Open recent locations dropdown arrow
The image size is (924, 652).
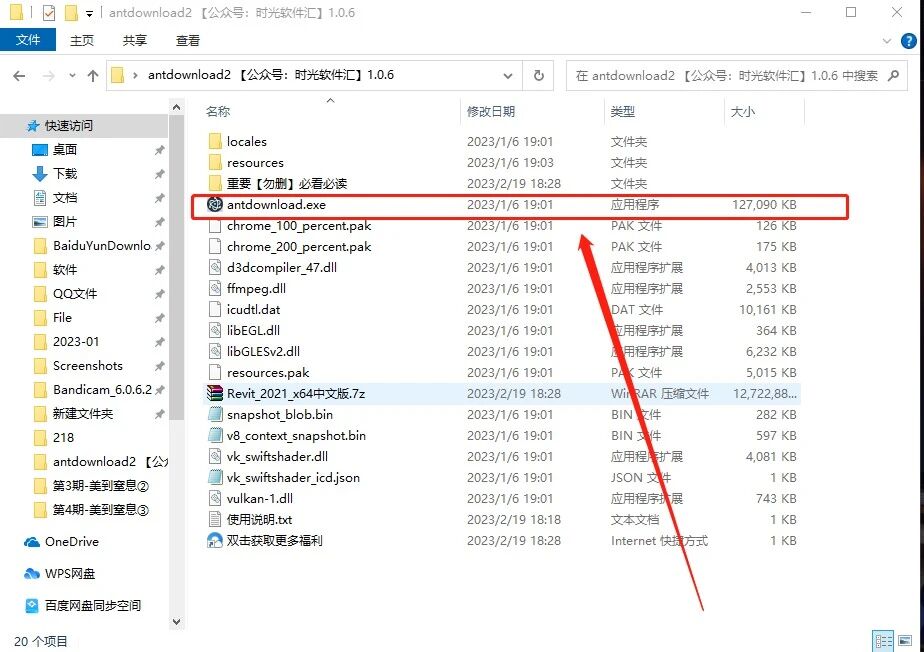[72, 75]
